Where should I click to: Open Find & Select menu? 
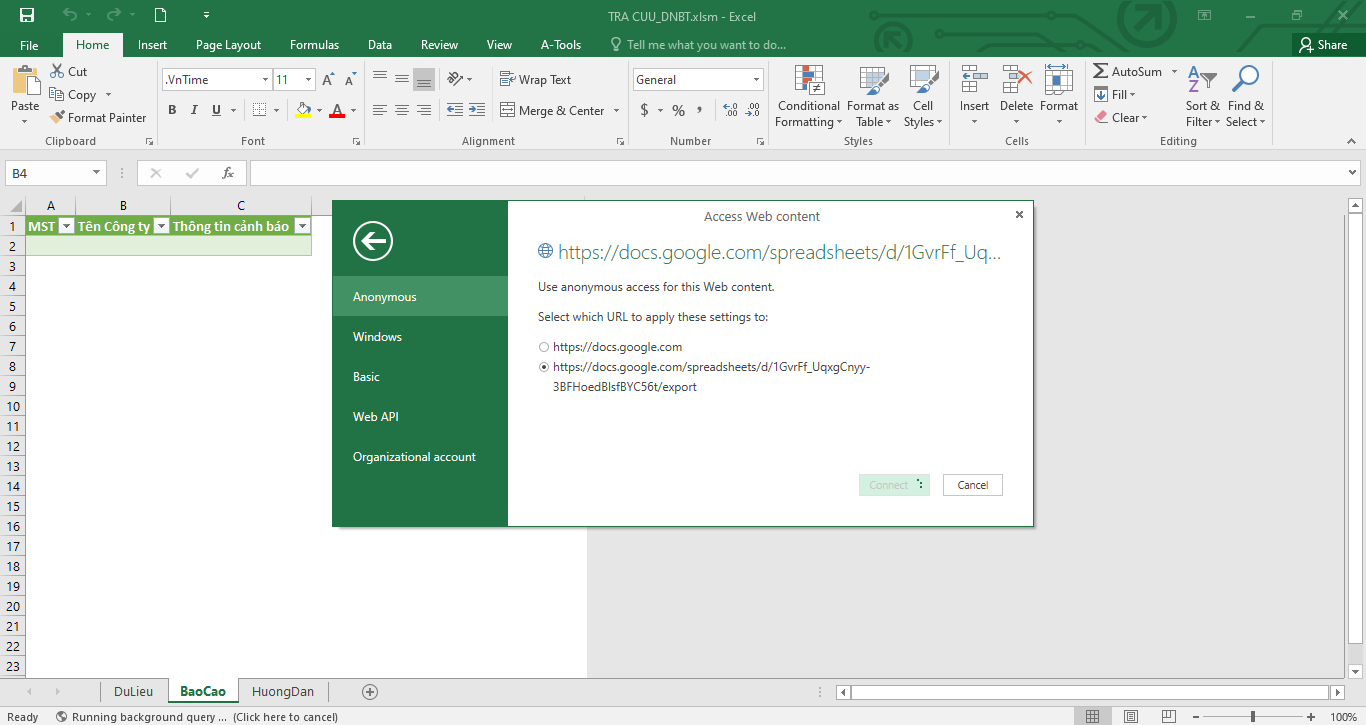tap(1245, 96)
